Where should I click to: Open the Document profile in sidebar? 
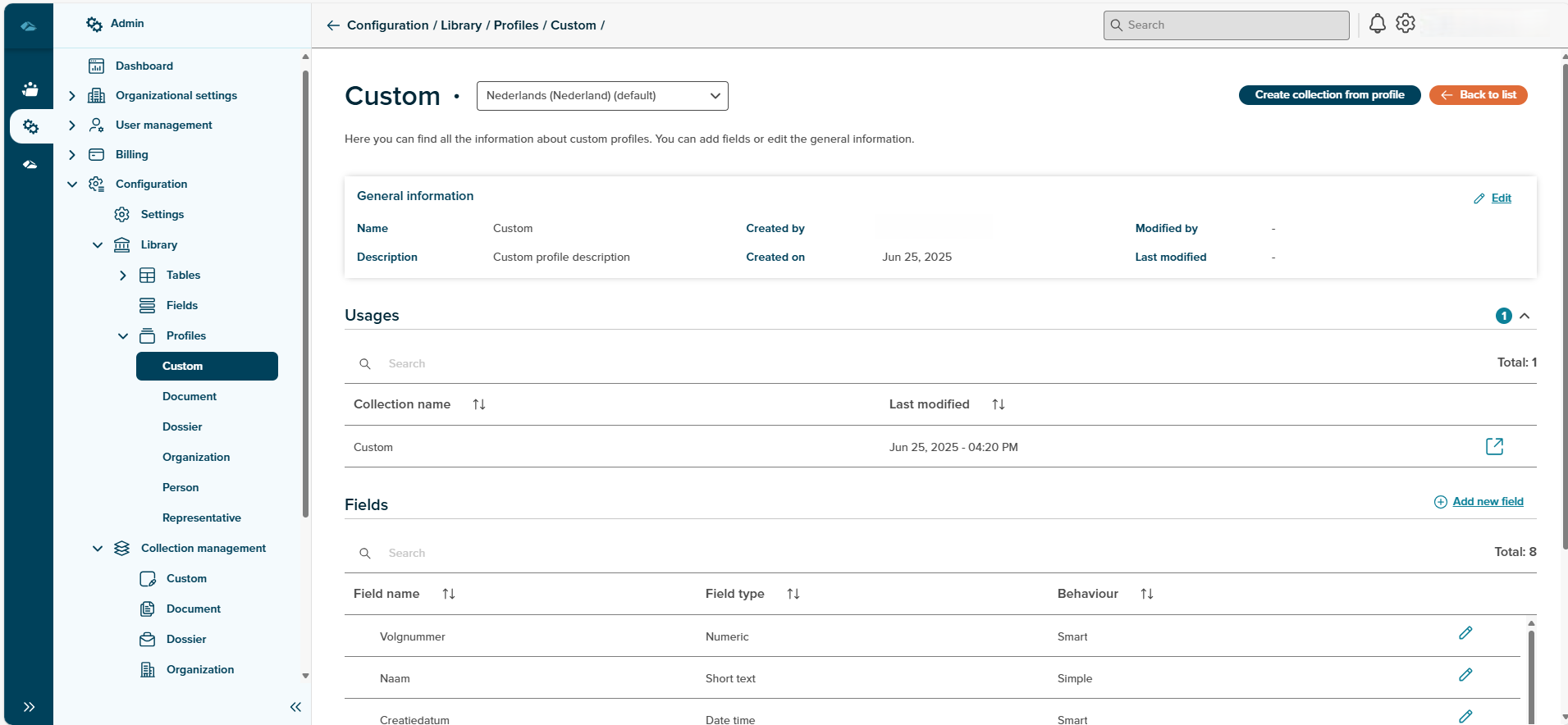pos(190,396)
